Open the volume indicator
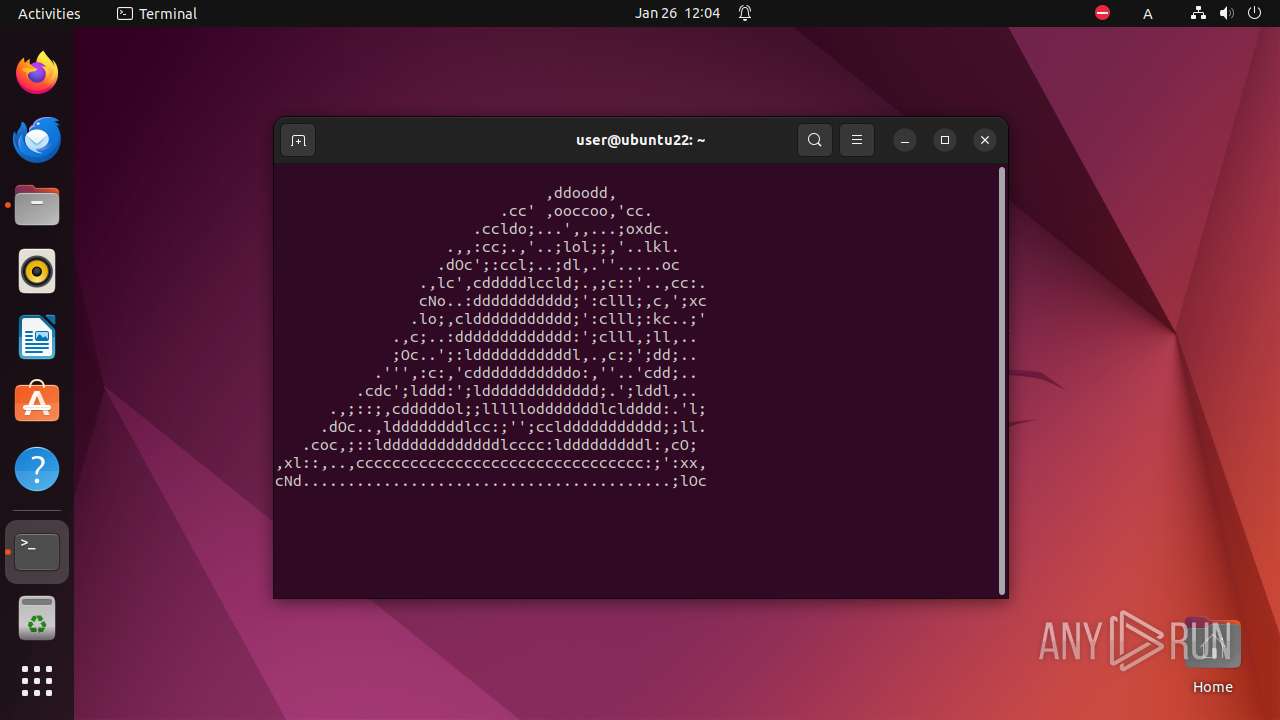The height and width of the screenshot is (720, 1280). [1226, 13]
